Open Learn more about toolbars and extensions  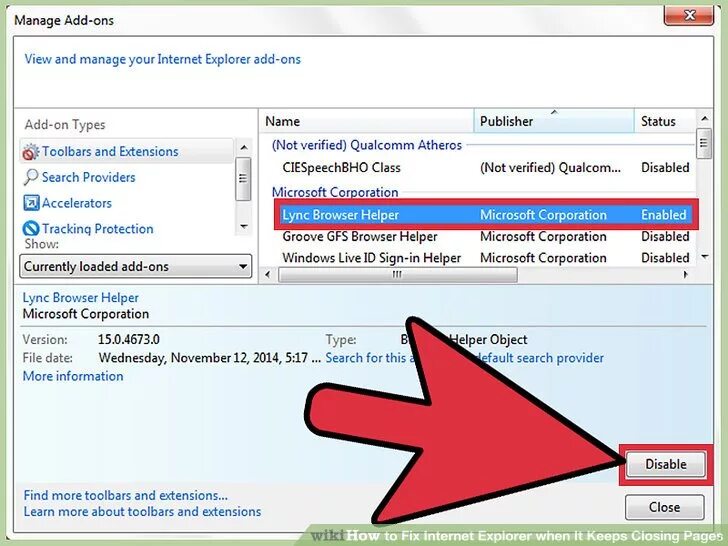point(142,512)
